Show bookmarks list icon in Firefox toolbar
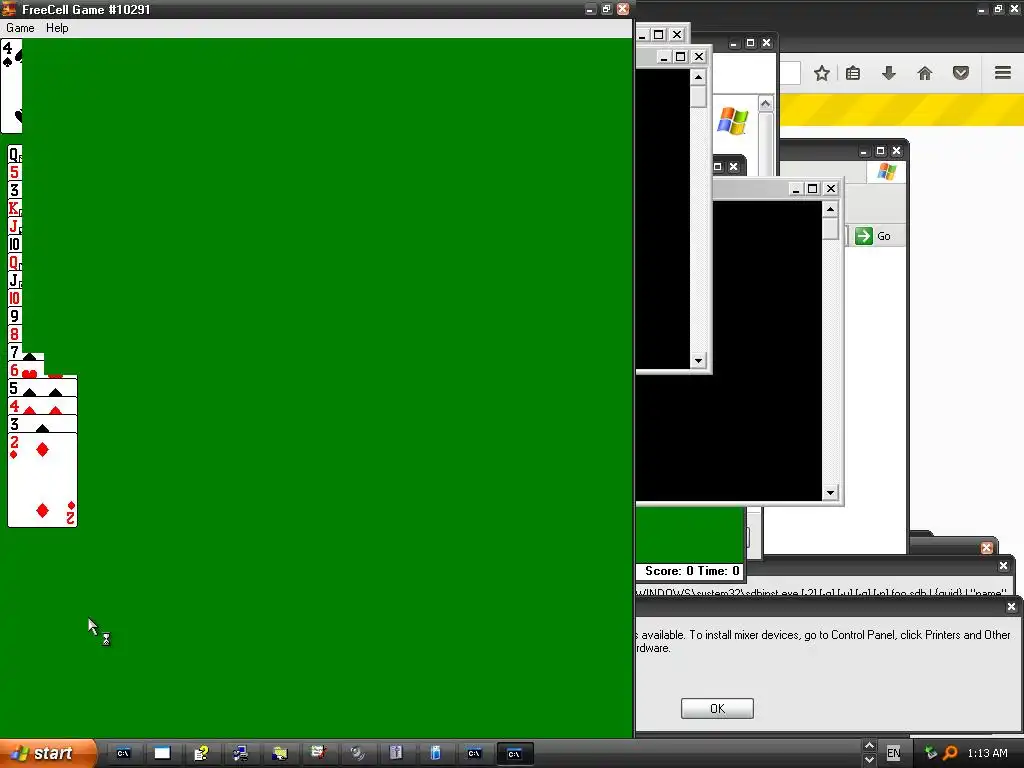 (853, 73)
